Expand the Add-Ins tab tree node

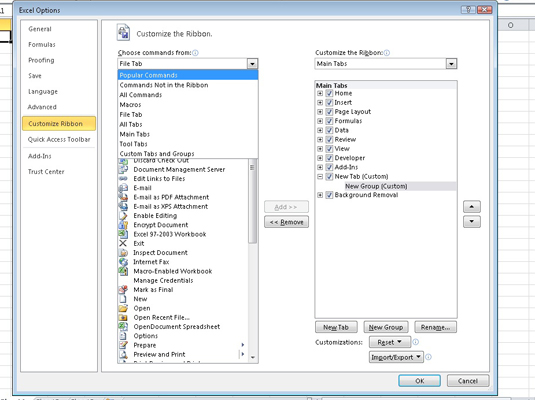pyautogui.click(x=320, y=167)
